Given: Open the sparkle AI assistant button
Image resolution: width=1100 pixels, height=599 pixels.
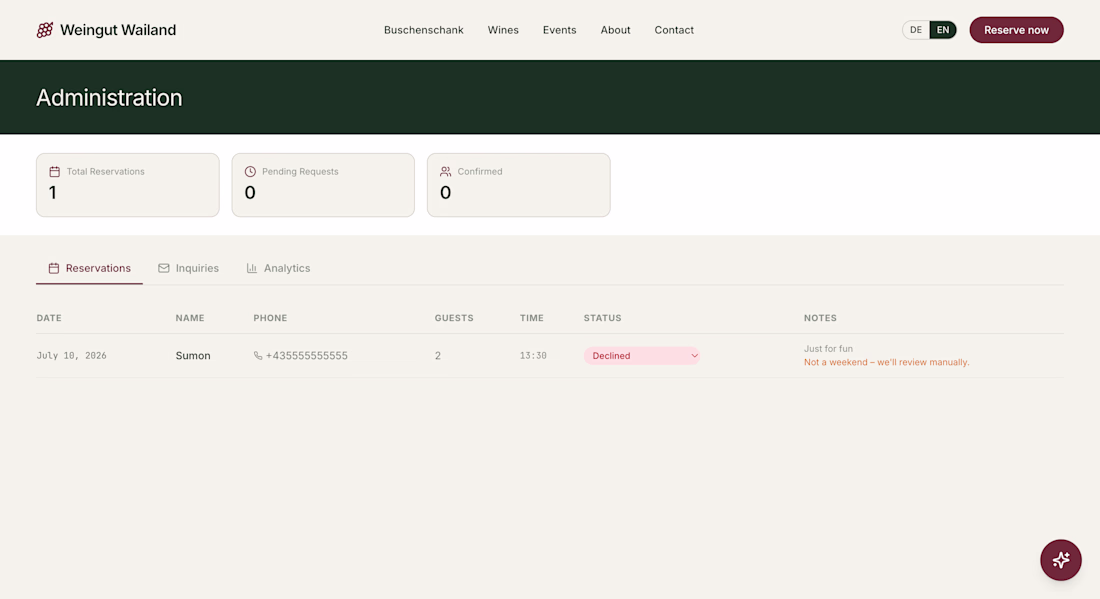Looking at the screenshot, I should pyautogui.click(x=1061, y=560).
